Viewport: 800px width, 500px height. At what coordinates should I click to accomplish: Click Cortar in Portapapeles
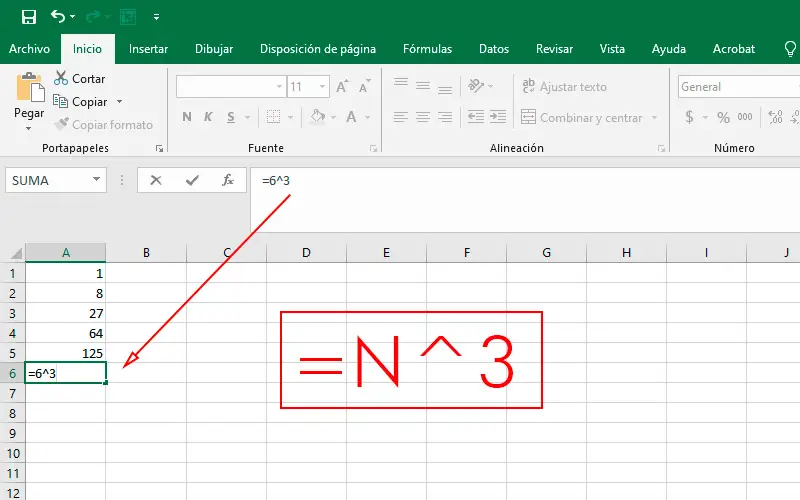80,79
